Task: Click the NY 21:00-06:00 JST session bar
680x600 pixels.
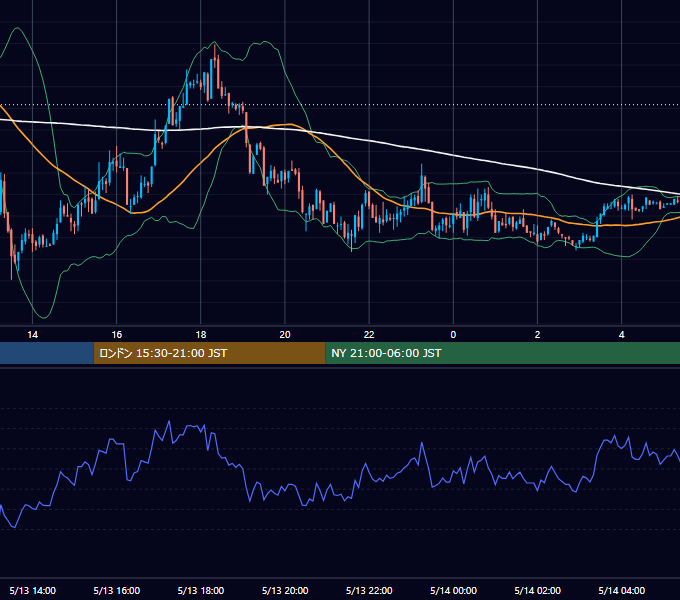Action: click(x=503, y=353)
